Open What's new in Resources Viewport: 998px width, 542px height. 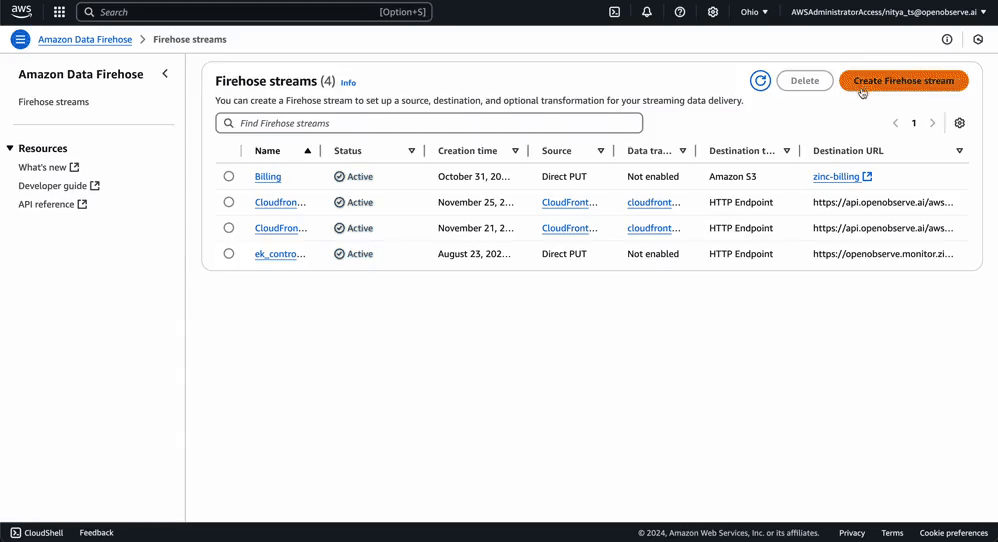point(42,167)
